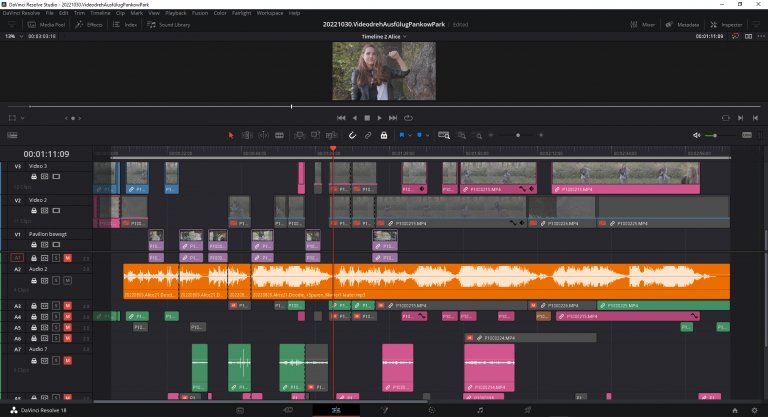Toggle the magnet Snapping icon
Screen dimensions: 768x417
[x=352, y=134]
